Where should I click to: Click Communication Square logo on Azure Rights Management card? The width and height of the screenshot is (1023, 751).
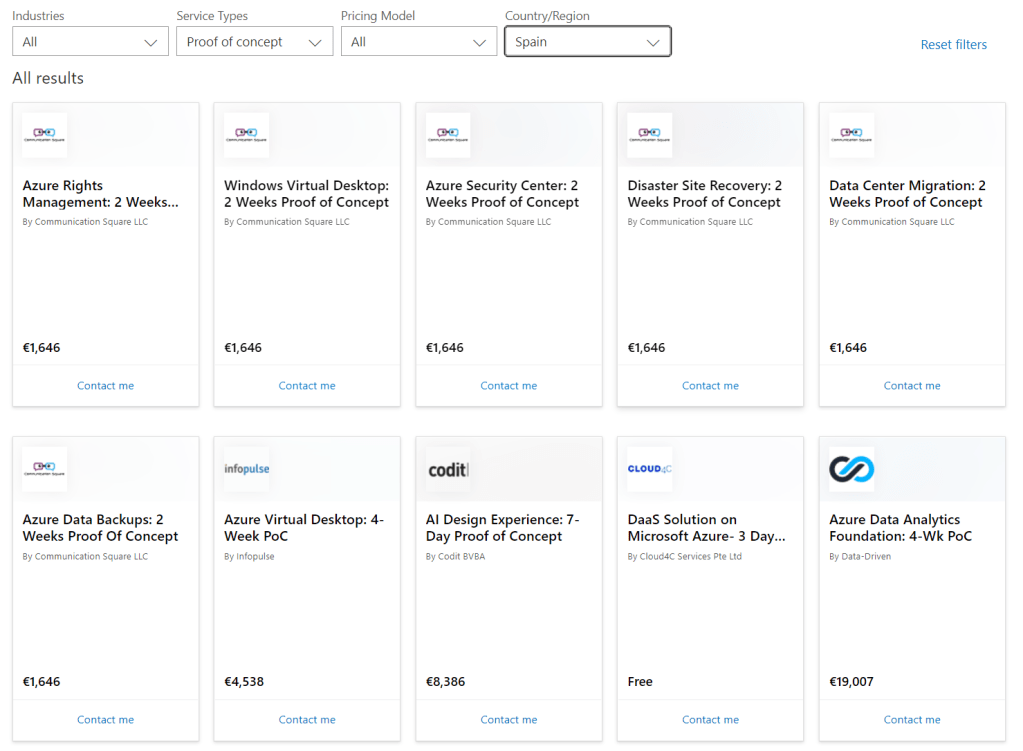click(45, 135)
